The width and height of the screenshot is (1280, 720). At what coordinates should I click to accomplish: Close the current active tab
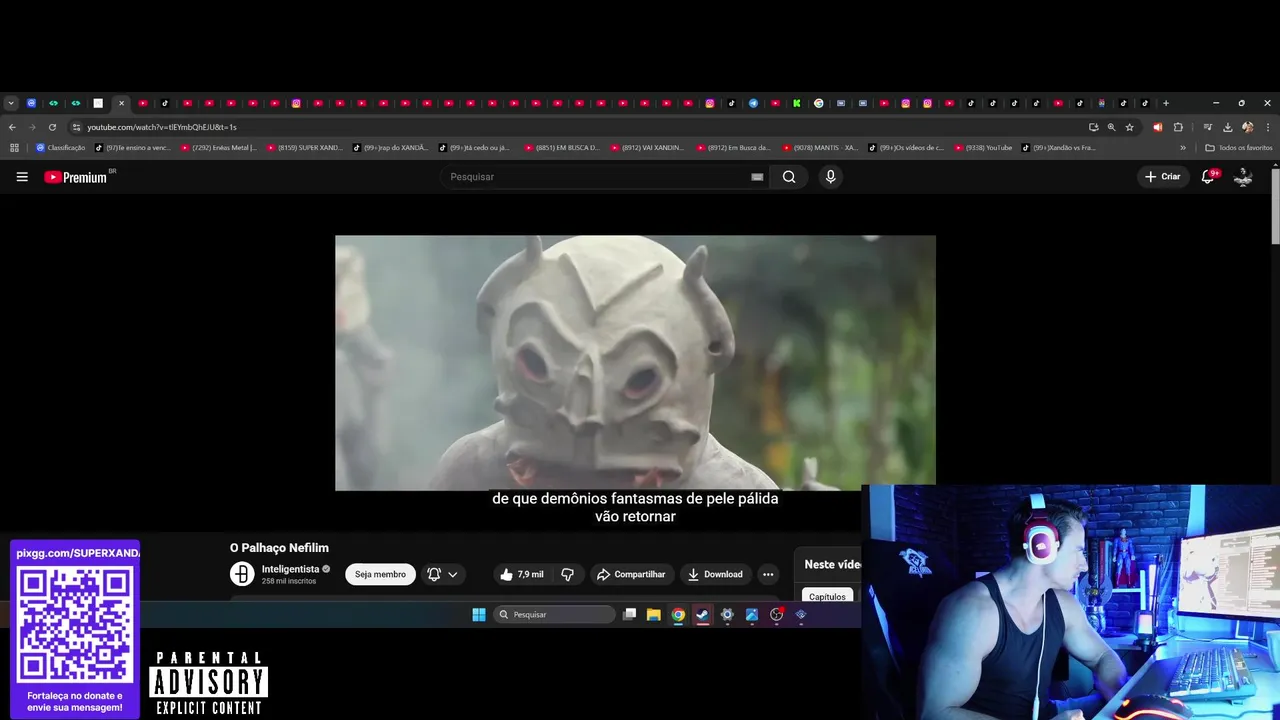coord(122,103)
